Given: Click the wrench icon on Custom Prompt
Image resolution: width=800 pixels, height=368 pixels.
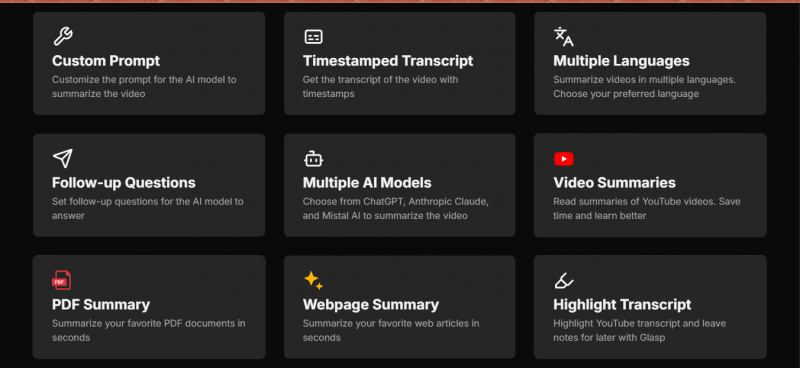Looking at the screenshot, I should pyautogui.click(x=63, y=36).
